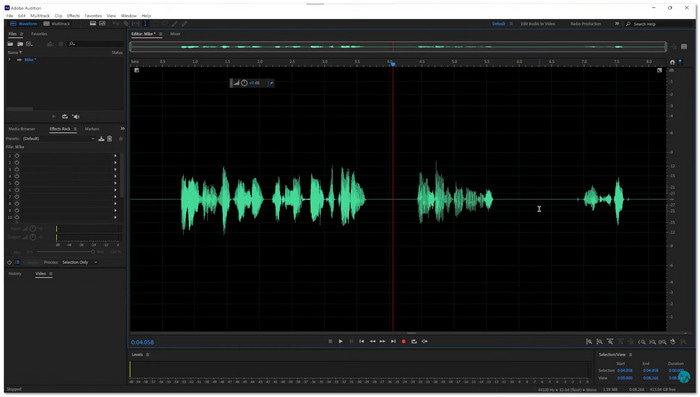Open effect list arrow for slot 4
This screenshot has height=397, width=700.
point(115,176)
